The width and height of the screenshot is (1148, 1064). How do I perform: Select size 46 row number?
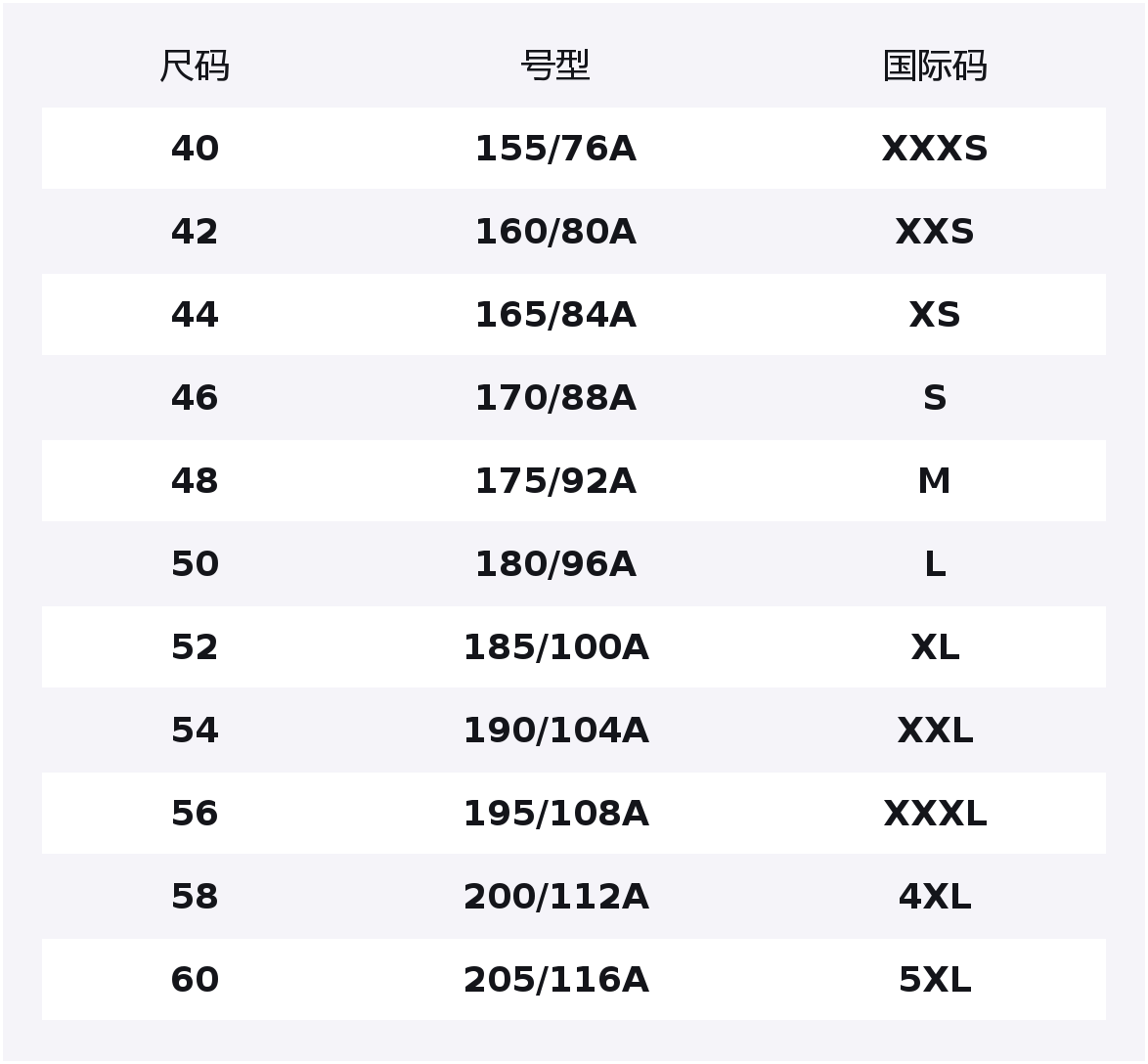click(x=195, y=398)
